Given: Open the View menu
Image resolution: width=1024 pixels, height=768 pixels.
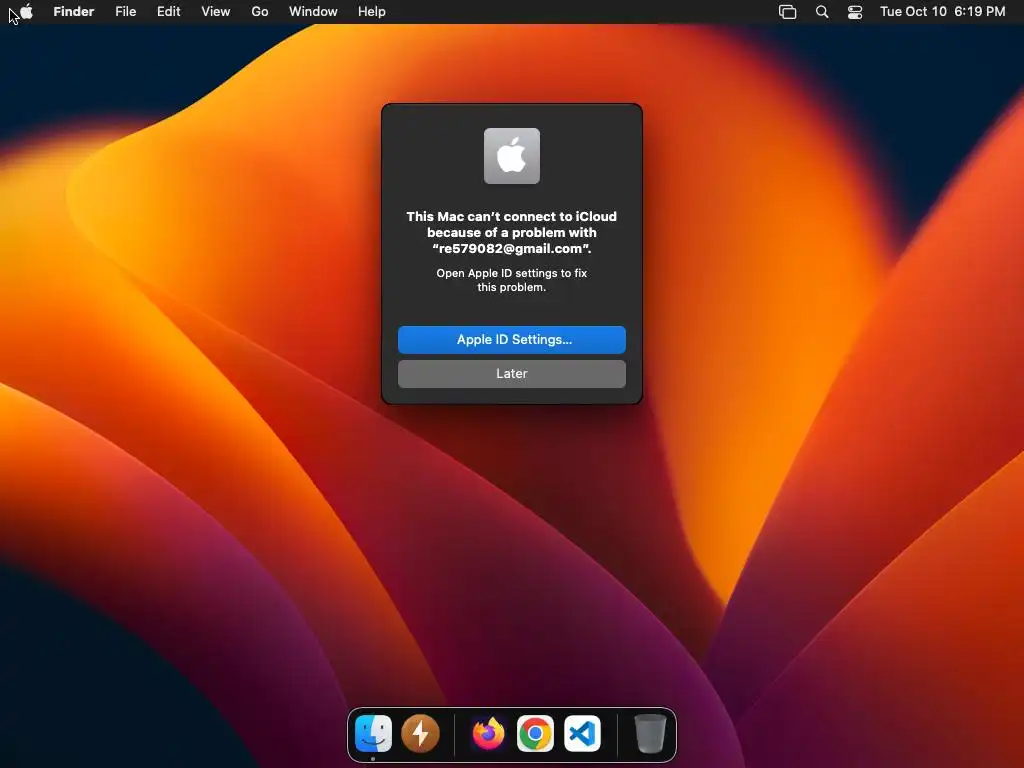Looking at the screenshot, I should pos(216,11).
